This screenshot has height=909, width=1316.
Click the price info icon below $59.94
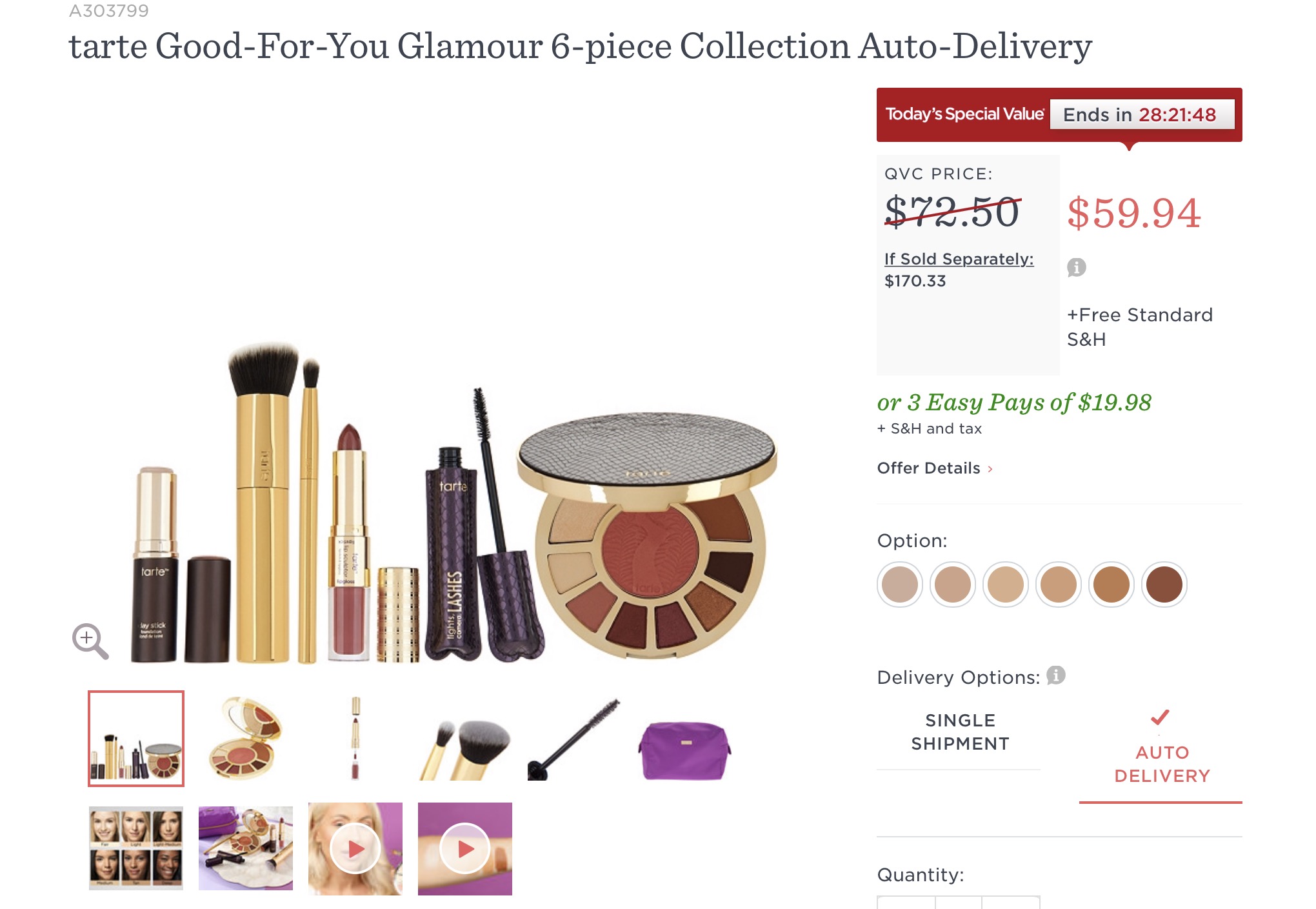tap(1076, 267)
